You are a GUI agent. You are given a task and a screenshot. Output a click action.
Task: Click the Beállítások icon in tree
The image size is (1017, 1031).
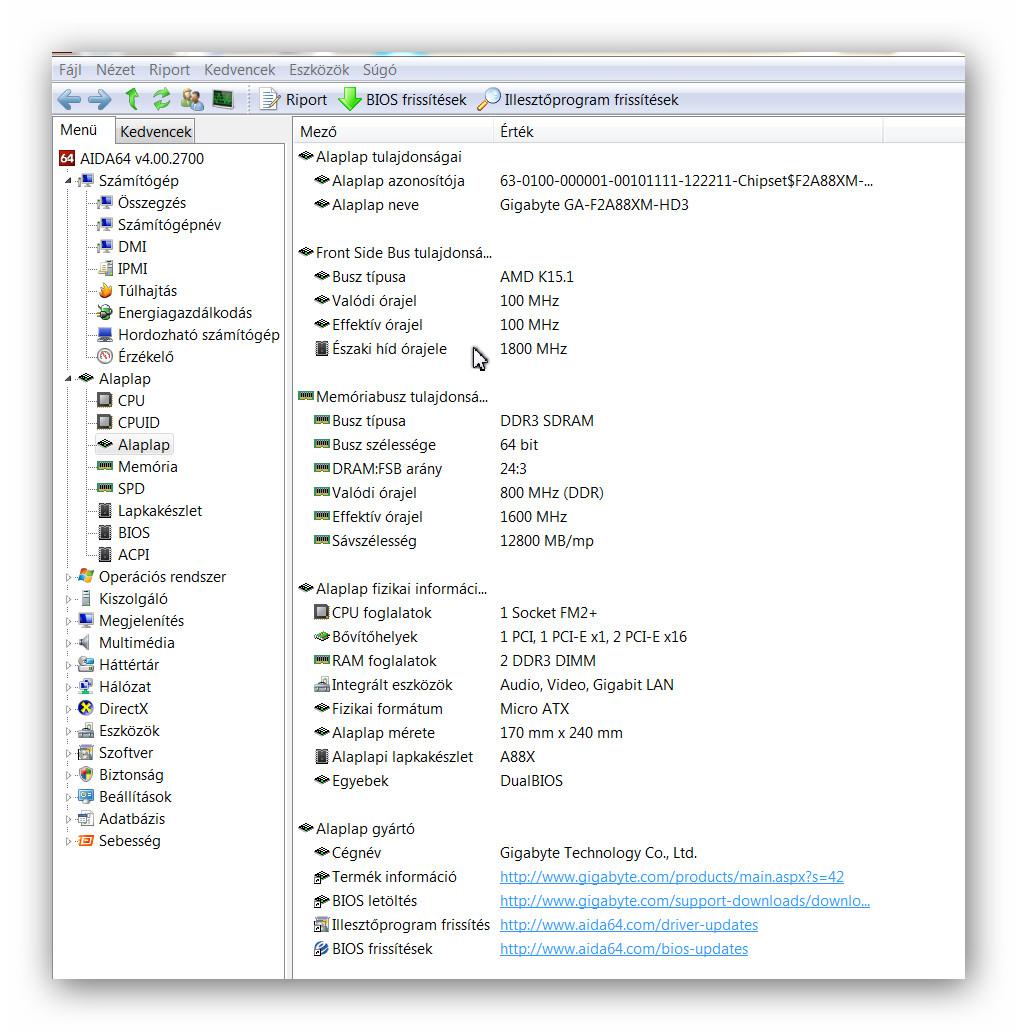click(x=85, y=797)
